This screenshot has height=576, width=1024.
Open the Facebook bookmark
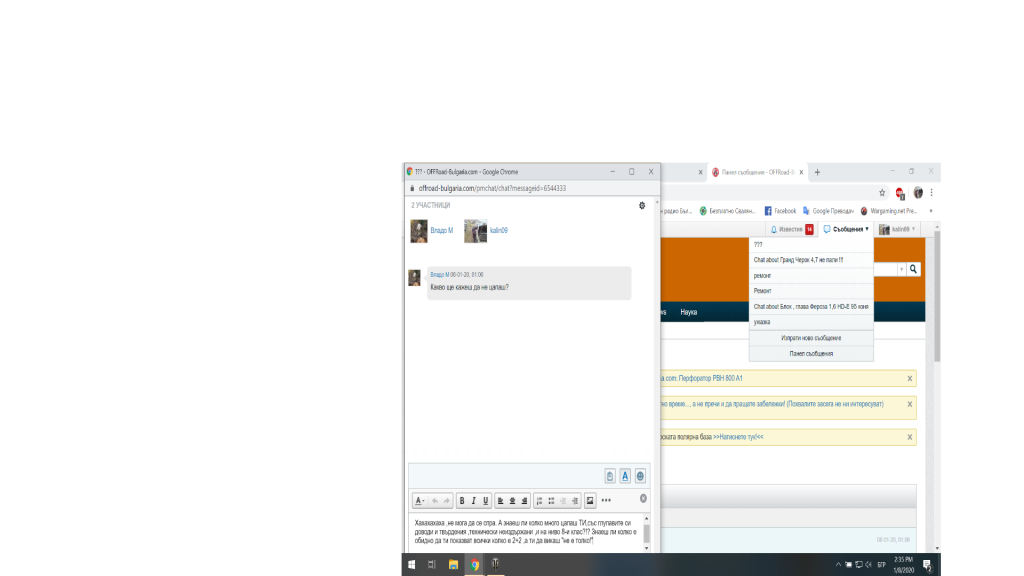[780, 211]
